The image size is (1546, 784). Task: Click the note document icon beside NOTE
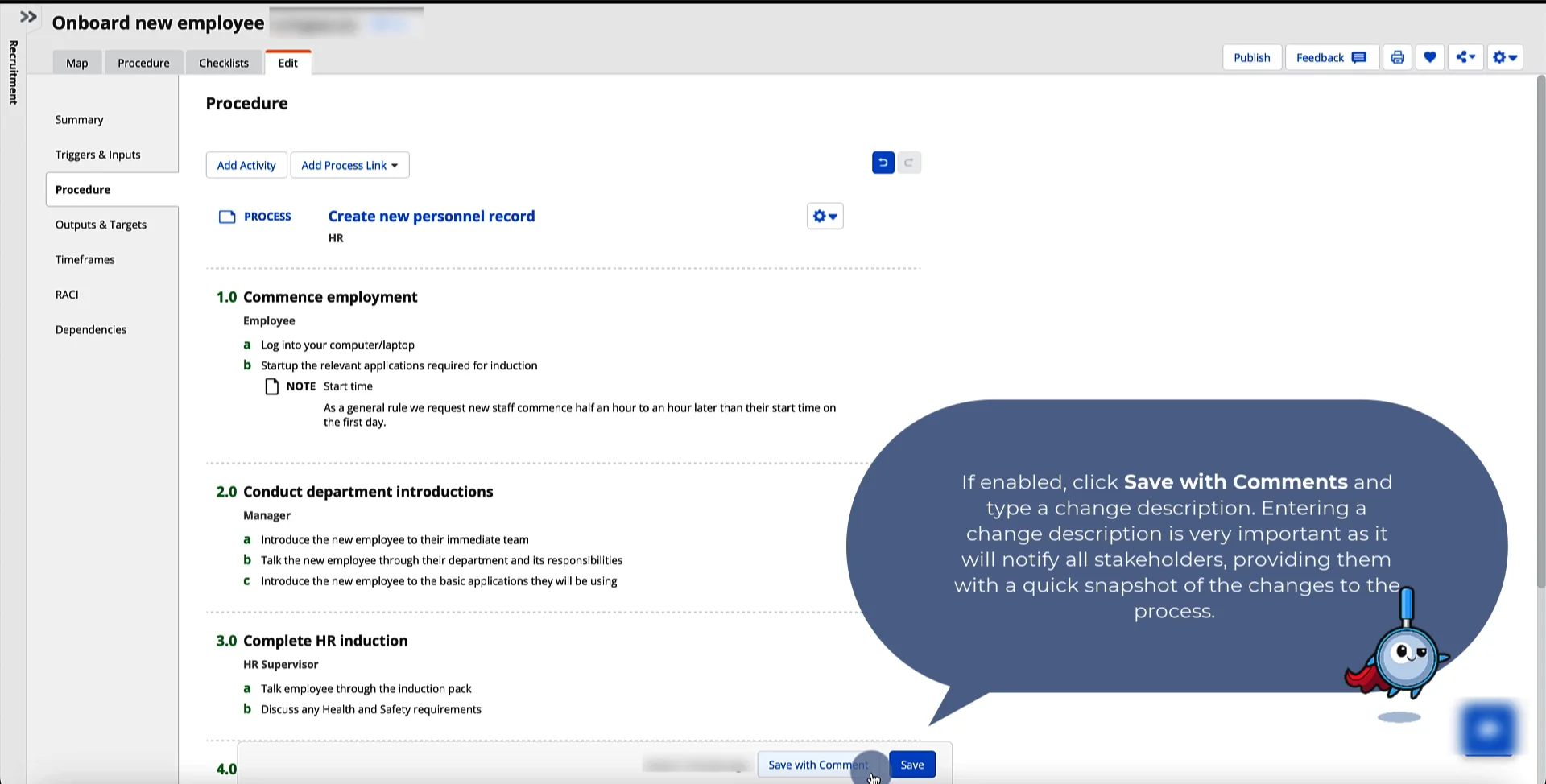[x=272, y=386]
